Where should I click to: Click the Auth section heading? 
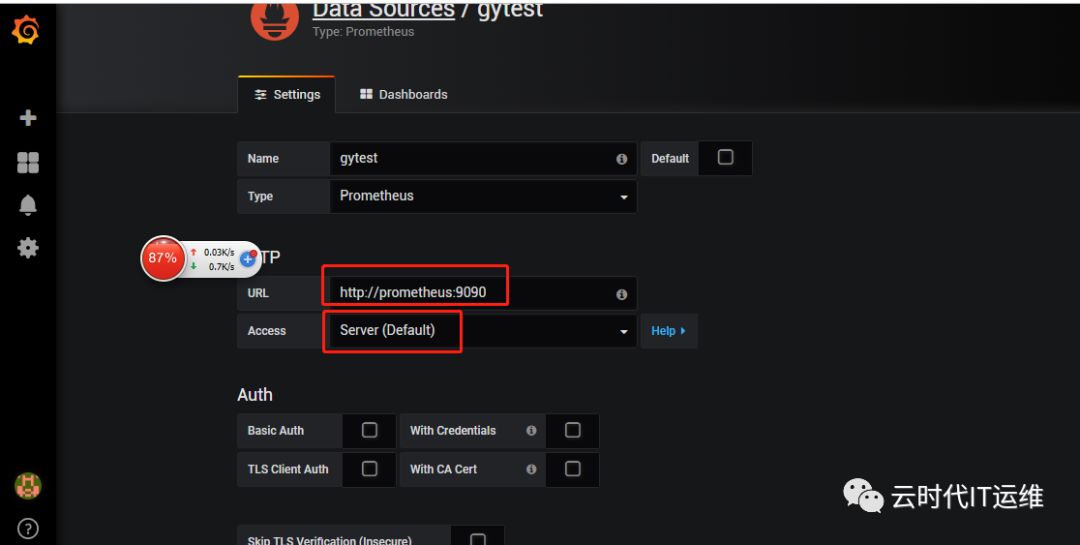click(x=255, y=395)
